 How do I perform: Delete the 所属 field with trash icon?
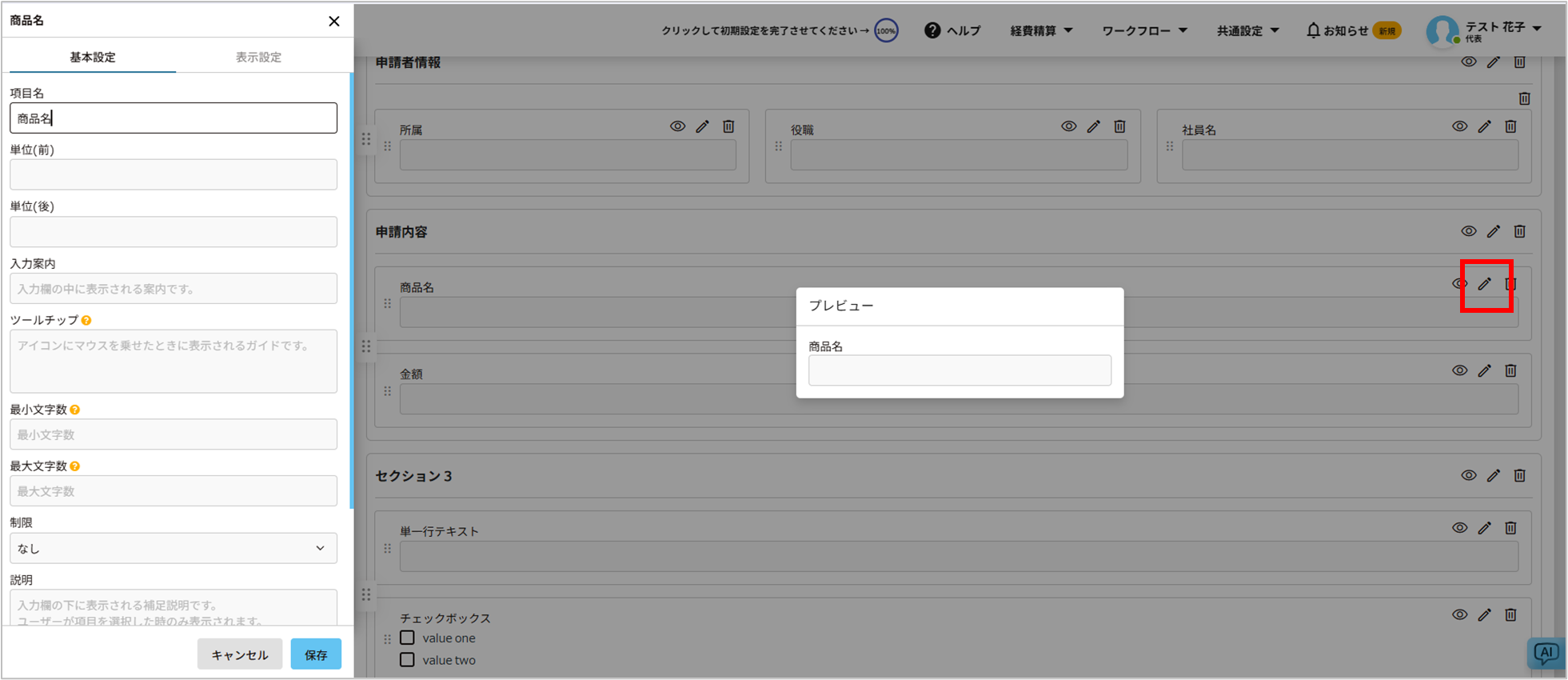[728, 126]
